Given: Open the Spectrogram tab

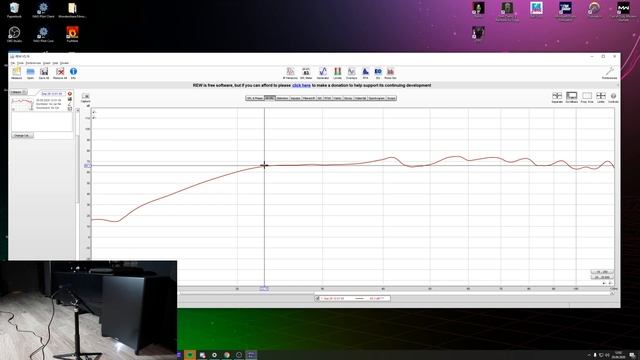Looking at the screenshot, I should pos(377,98).
